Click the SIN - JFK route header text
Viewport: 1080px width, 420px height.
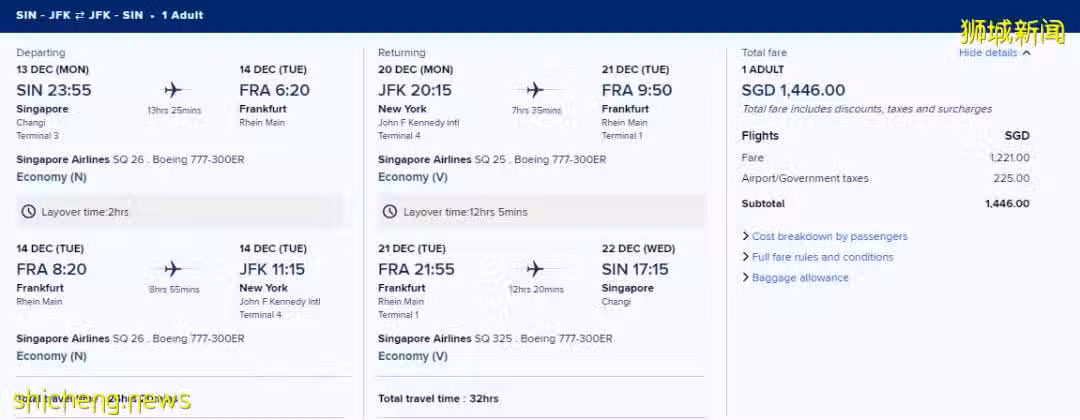(x=43, y=15)
